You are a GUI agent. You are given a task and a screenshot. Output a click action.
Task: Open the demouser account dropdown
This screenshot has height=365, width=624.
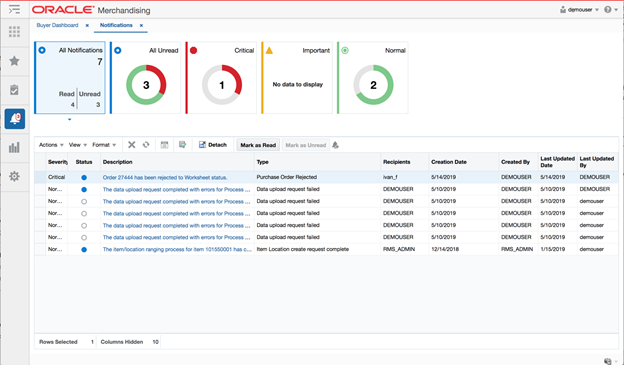pyautogui.click(x=579, y=10)
